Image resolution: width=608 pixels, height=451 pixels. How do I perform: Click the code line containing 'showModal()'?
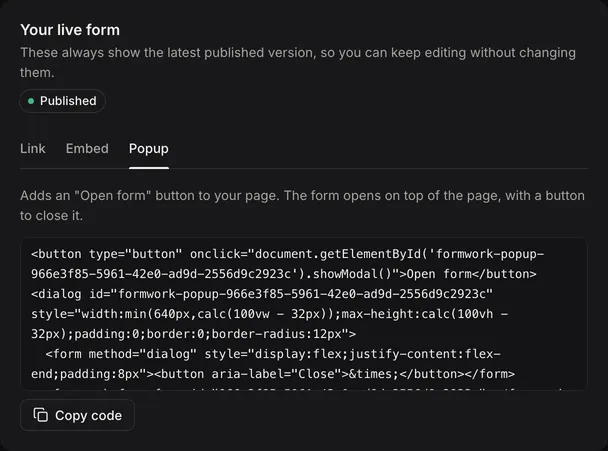pos(284,274)
